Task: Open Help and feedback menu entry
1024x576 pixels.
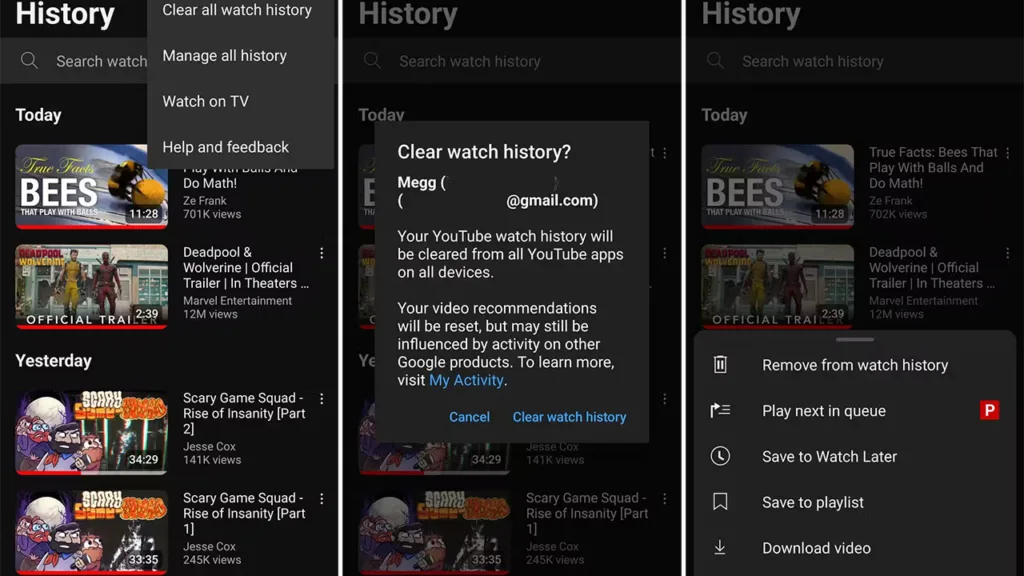Action: [x=225, y=147]
